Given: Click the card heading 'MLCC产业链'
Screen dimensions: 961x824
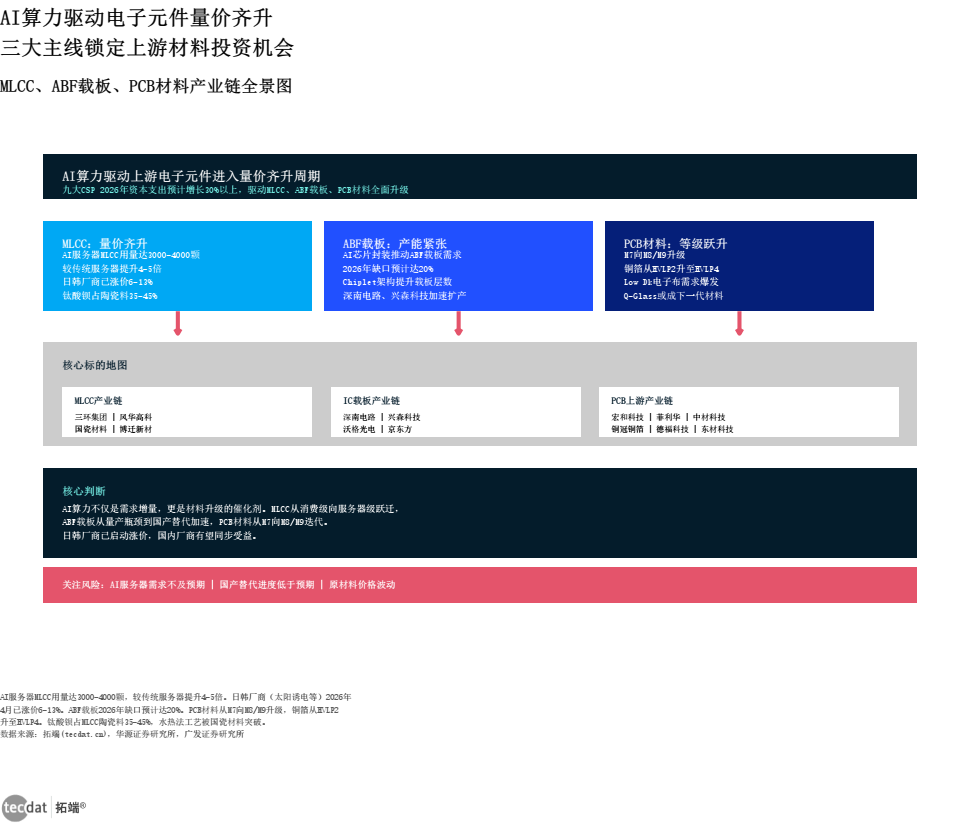Looking at the screenshot, I should (98, 401).
